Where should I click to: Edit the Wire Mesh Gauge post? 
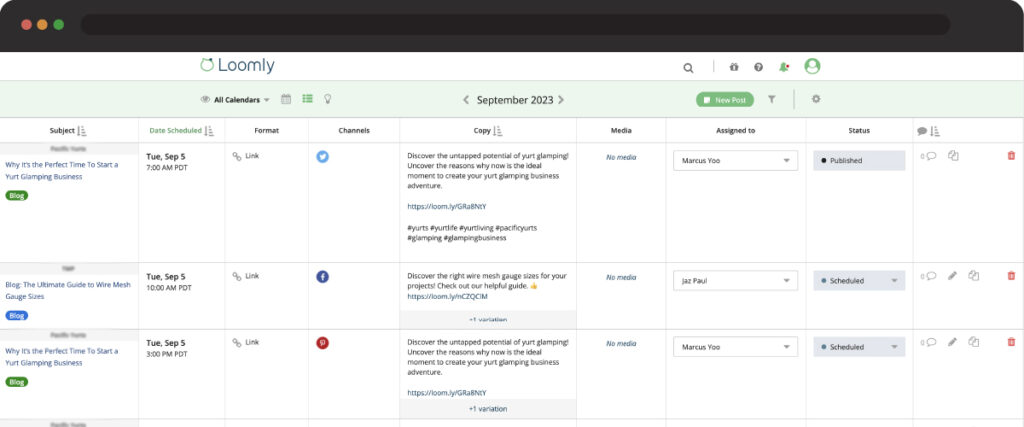point(952,276)
